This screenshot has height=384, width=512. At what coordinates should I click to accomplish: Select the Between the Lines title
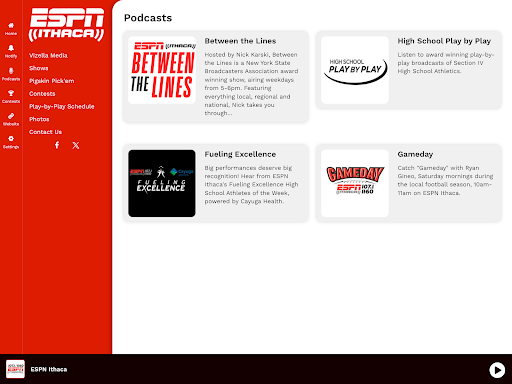tap(240, 41)
